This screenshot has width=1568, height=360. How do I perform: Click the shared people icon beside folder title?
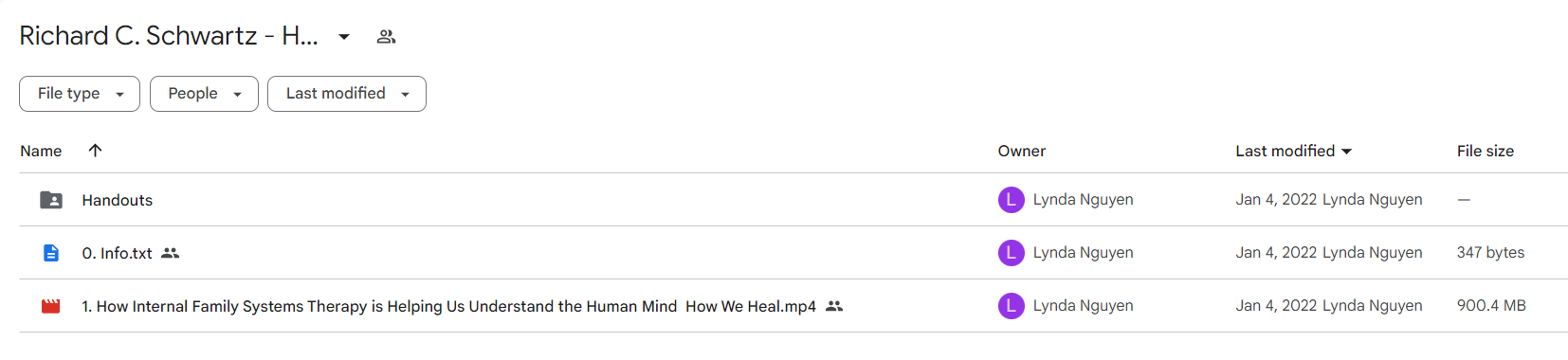click(386, 37)
